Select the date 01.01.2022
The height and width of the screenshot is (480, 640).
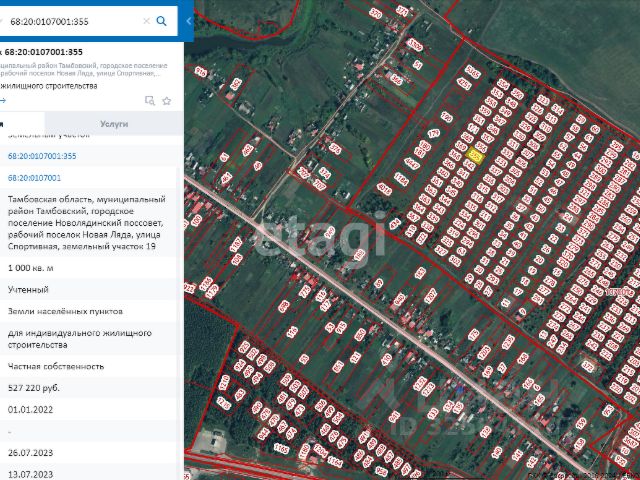click(31, 410)
